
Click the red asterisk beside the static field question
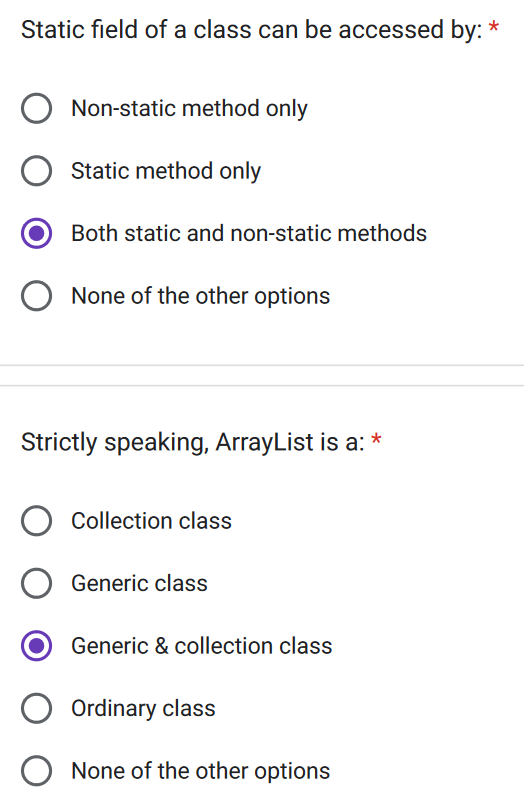pos(494,27)
